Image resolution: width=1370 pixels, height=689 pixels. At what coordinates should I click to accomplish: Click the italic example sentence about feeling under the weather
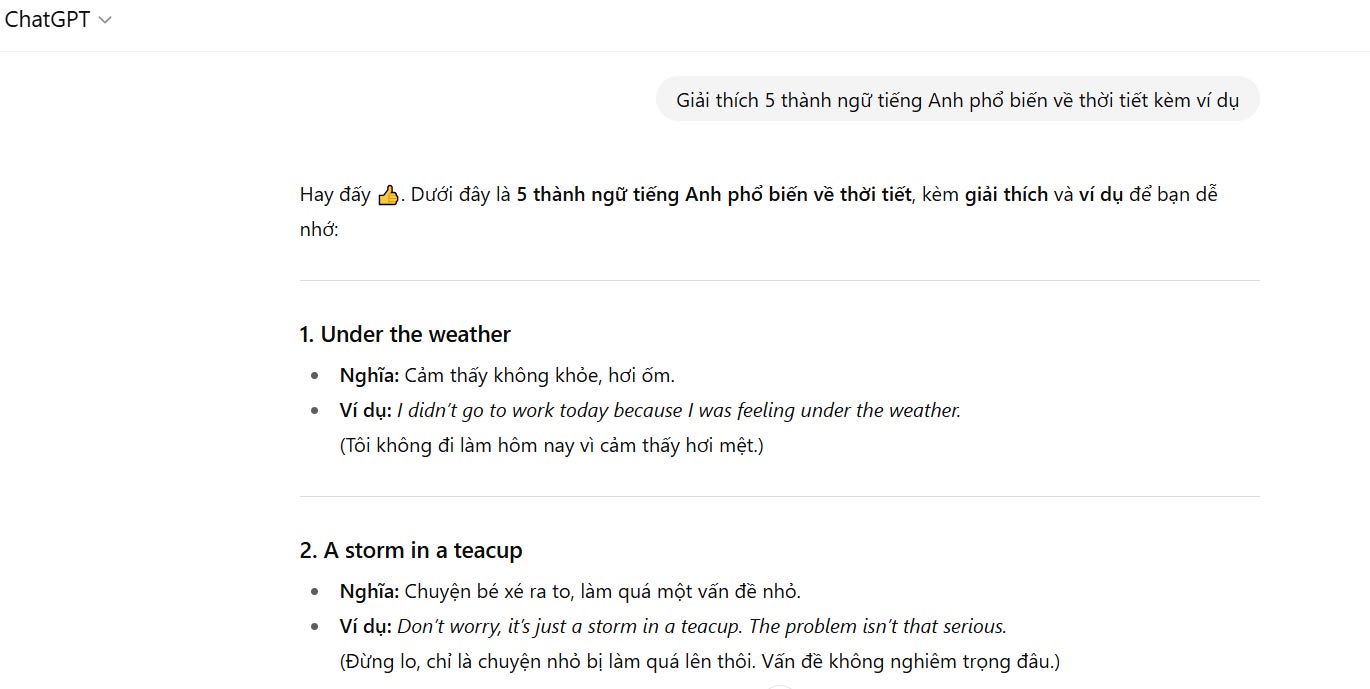680,409
